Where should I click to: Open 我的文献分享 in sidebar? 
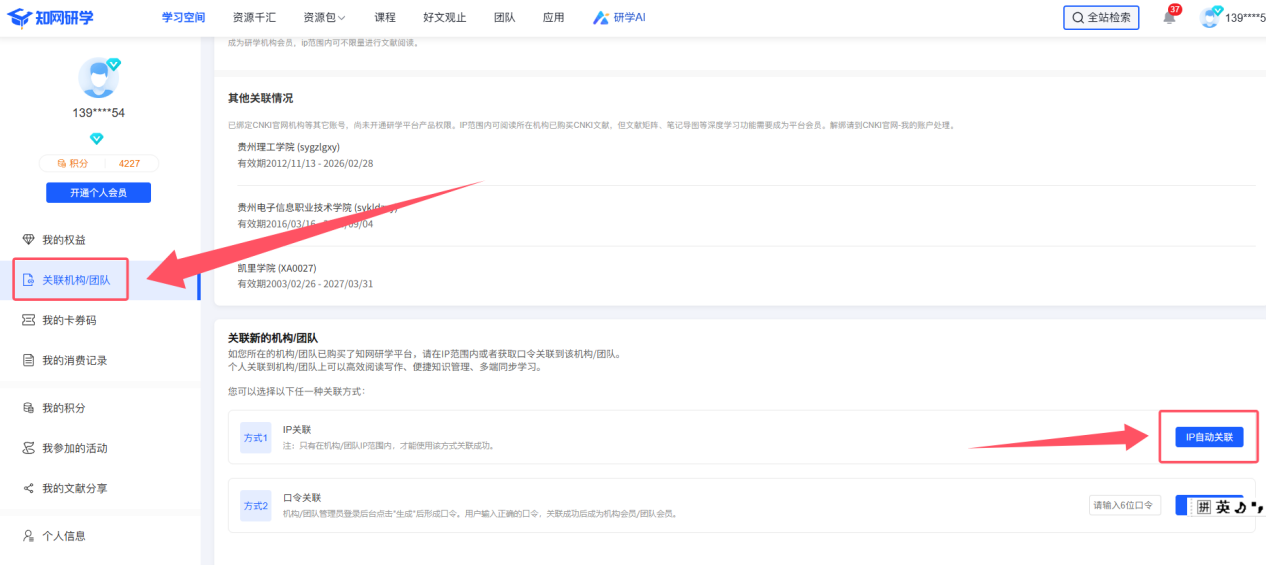pyautogui.click(x=74, y=488)
